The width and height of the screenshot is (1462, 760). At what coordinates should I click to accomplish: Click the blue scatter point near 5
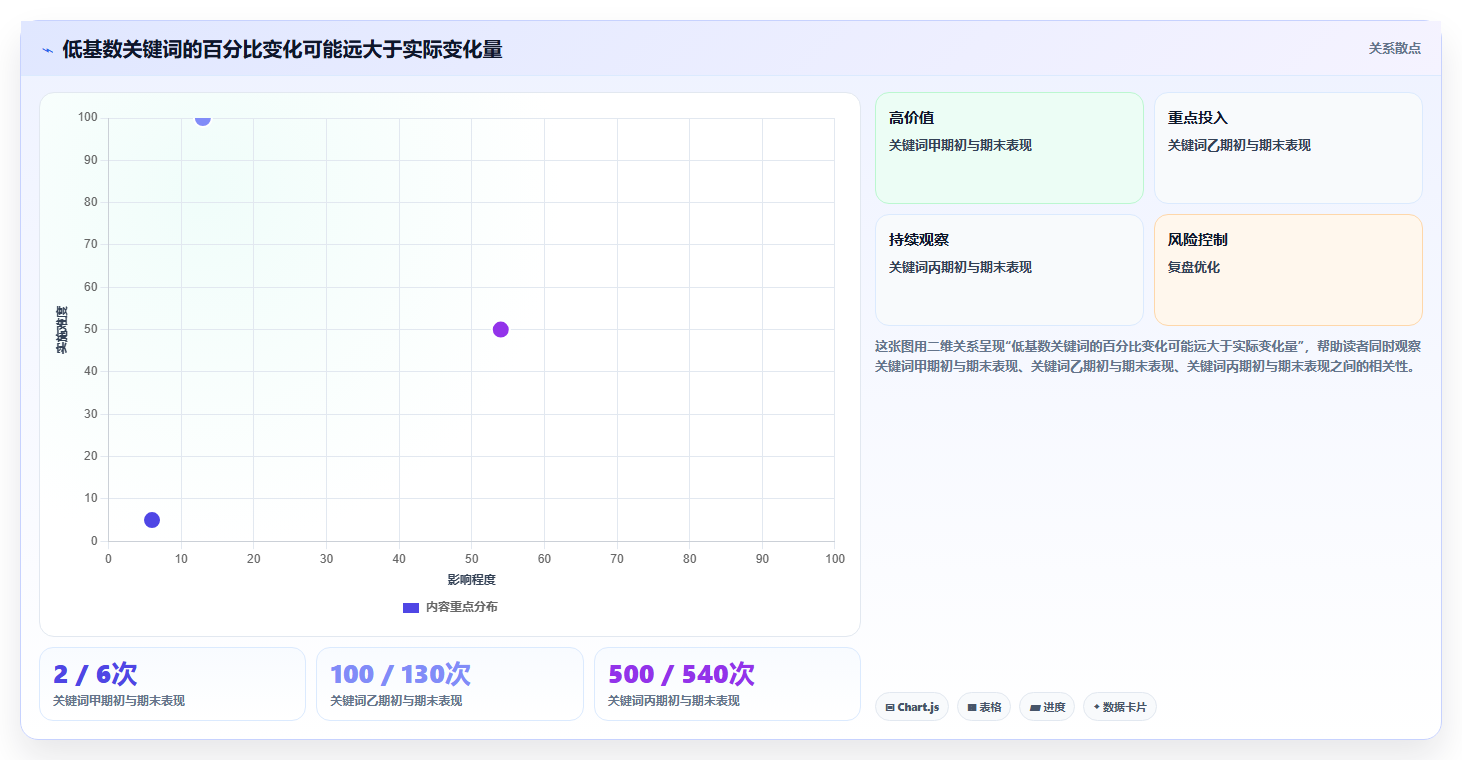pyautogui.click(x=152, y=520)
